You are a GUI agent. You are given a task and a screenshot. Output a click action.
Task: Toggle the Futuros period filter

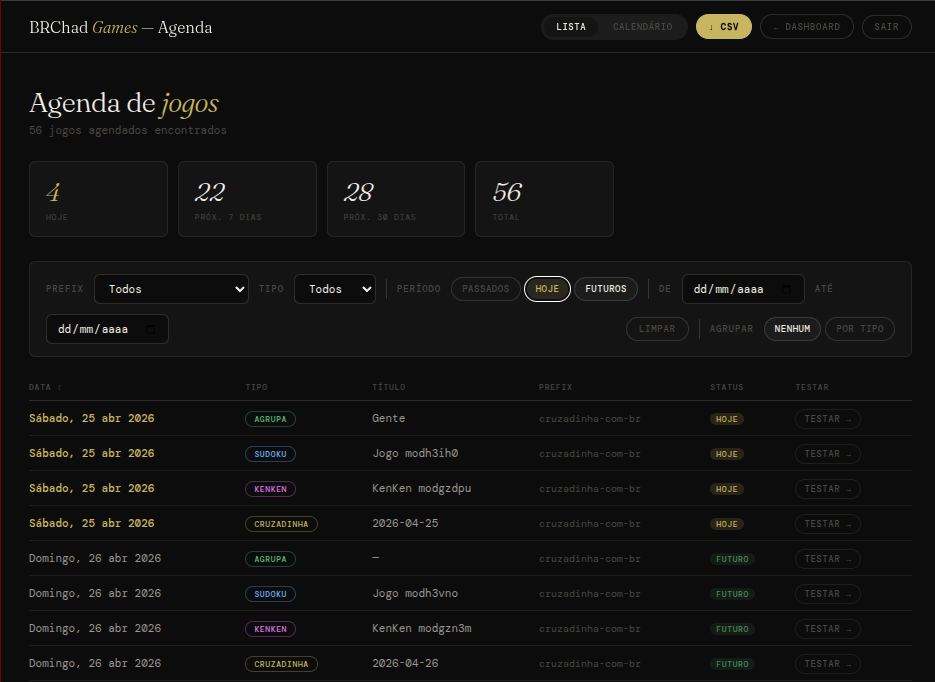coord(606,289)
